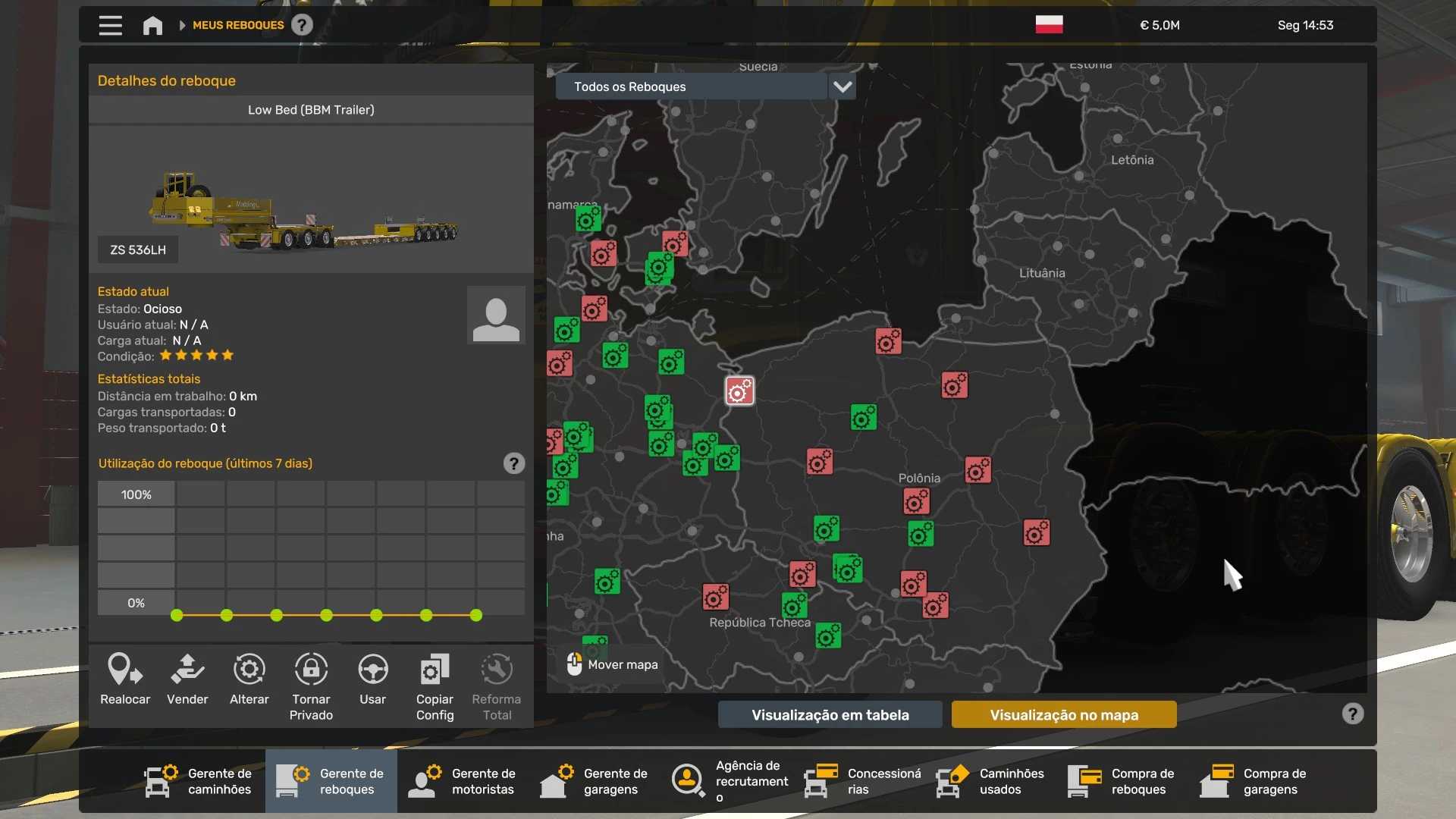
Task: Select Visualização no mapa view
Action: tap(1063, 714)
